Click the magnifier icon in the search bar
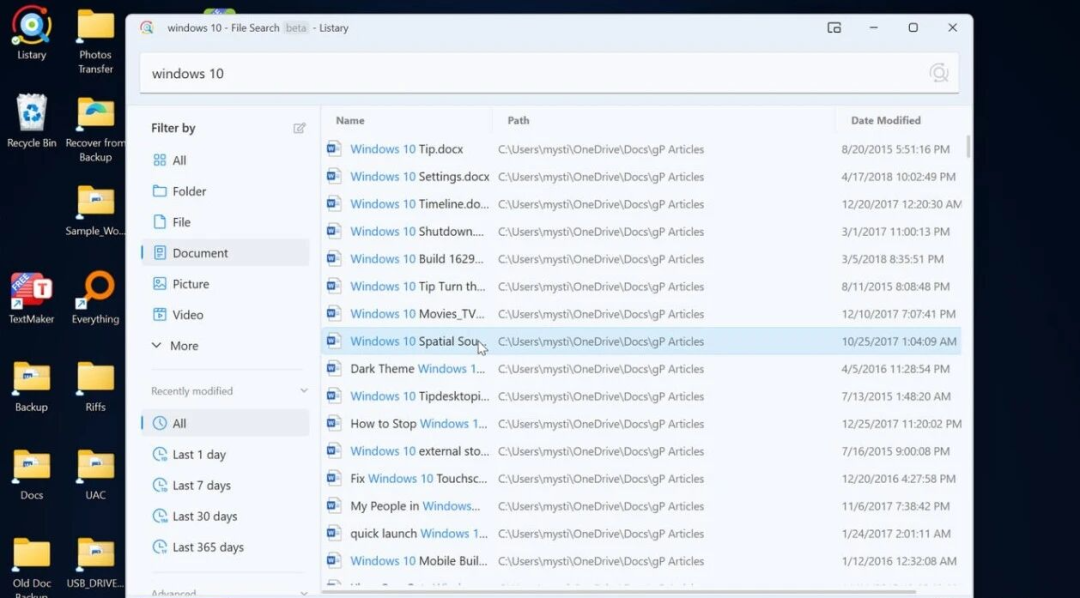The width and height of the screenshot is (1080, 598). (x=938, y=72)
